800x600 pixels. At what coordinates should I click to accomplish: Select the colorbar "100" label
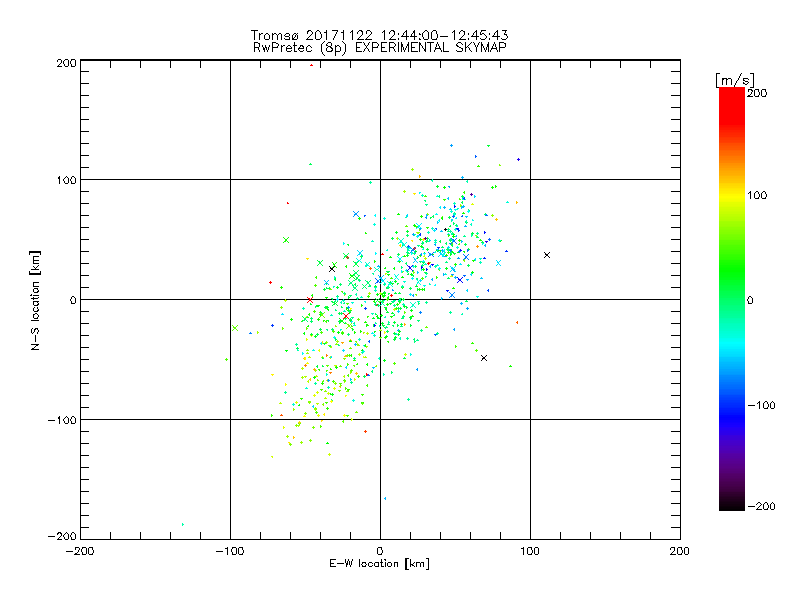tap(757, 195)
